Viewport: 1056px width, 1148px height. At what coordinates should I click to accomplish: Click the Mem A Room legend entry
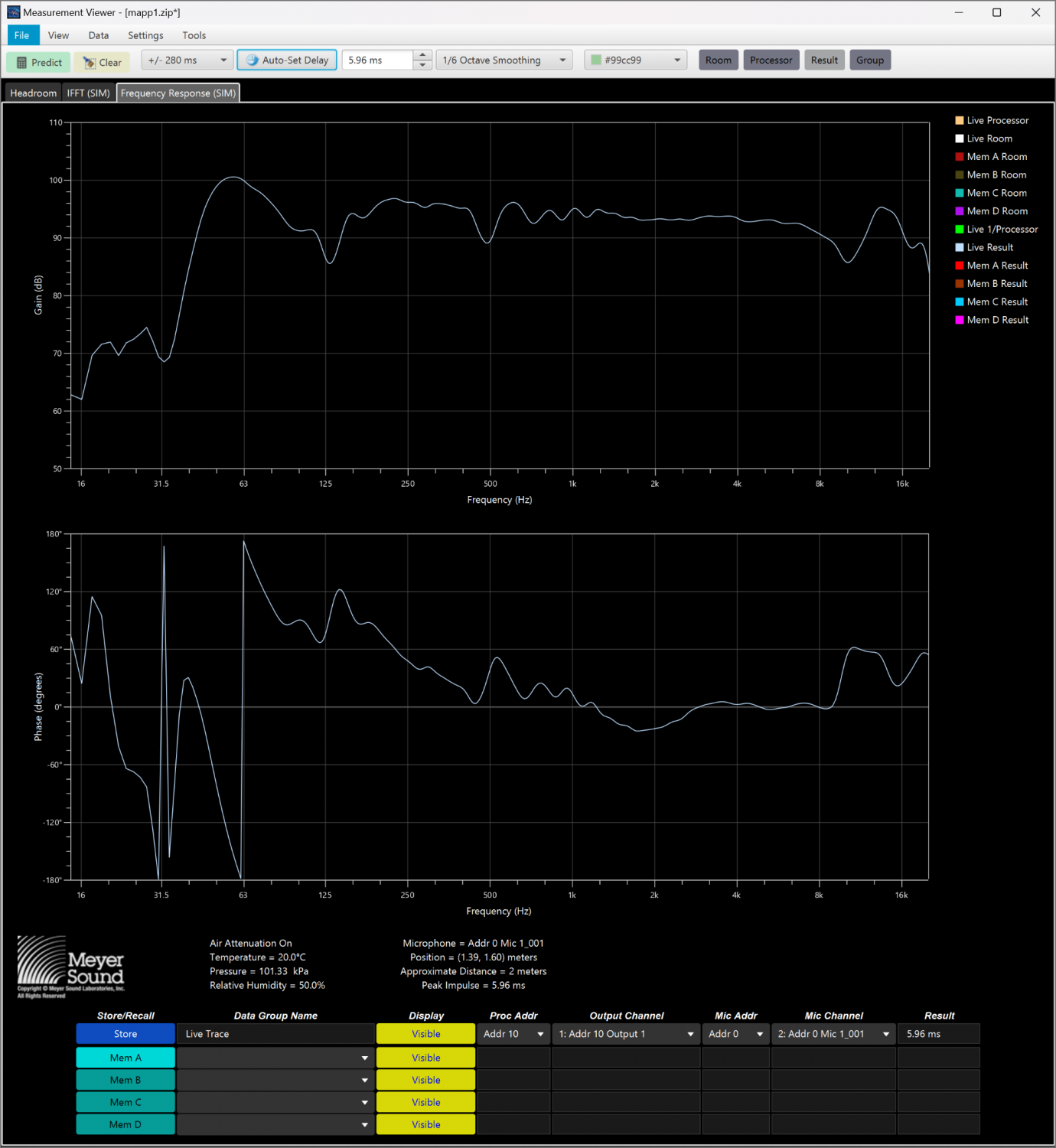pos(991,157)
